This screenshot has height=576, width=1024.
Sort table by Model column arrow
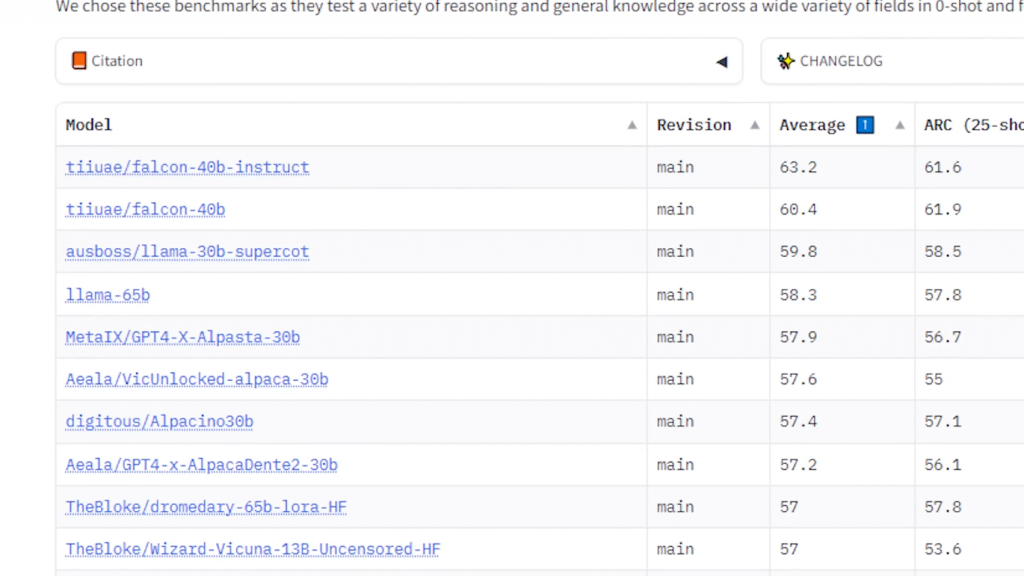pos(632,126)
